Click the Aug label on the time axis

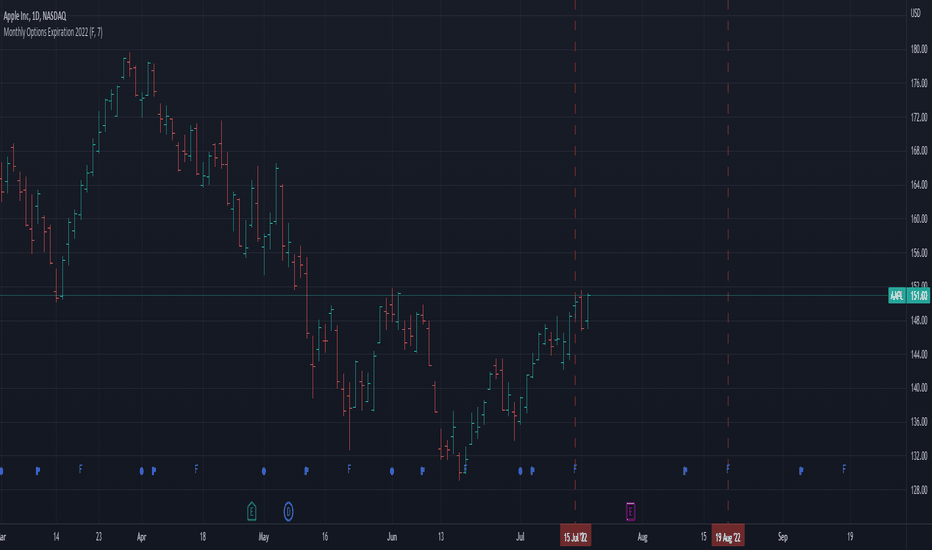tap(643, 537)
